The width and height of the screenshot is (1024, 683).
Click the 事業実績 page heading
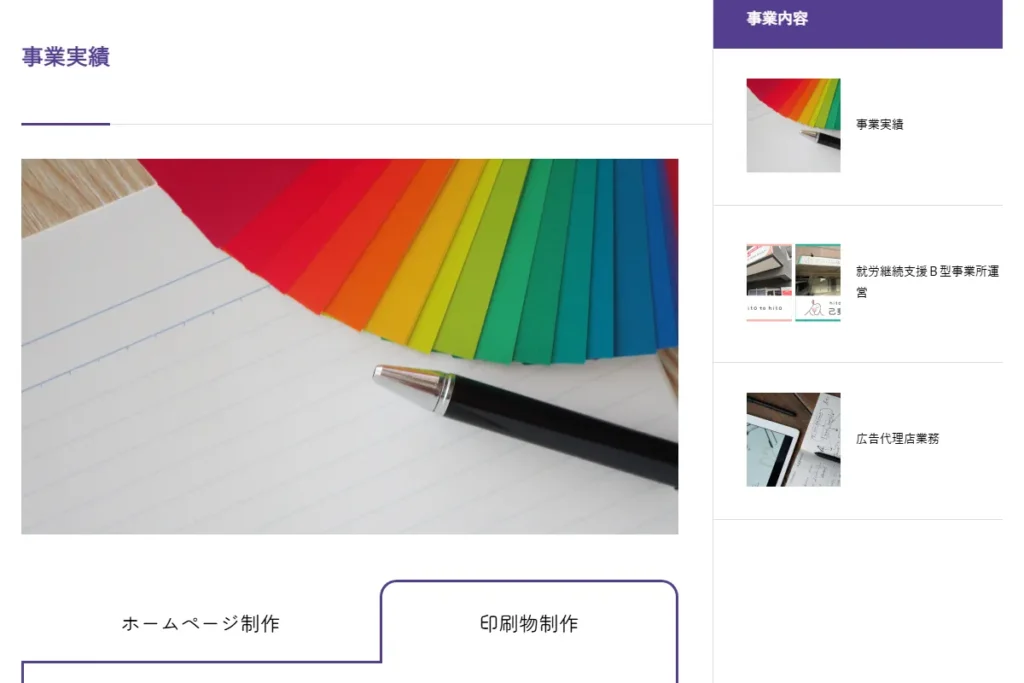coord(65,57)
